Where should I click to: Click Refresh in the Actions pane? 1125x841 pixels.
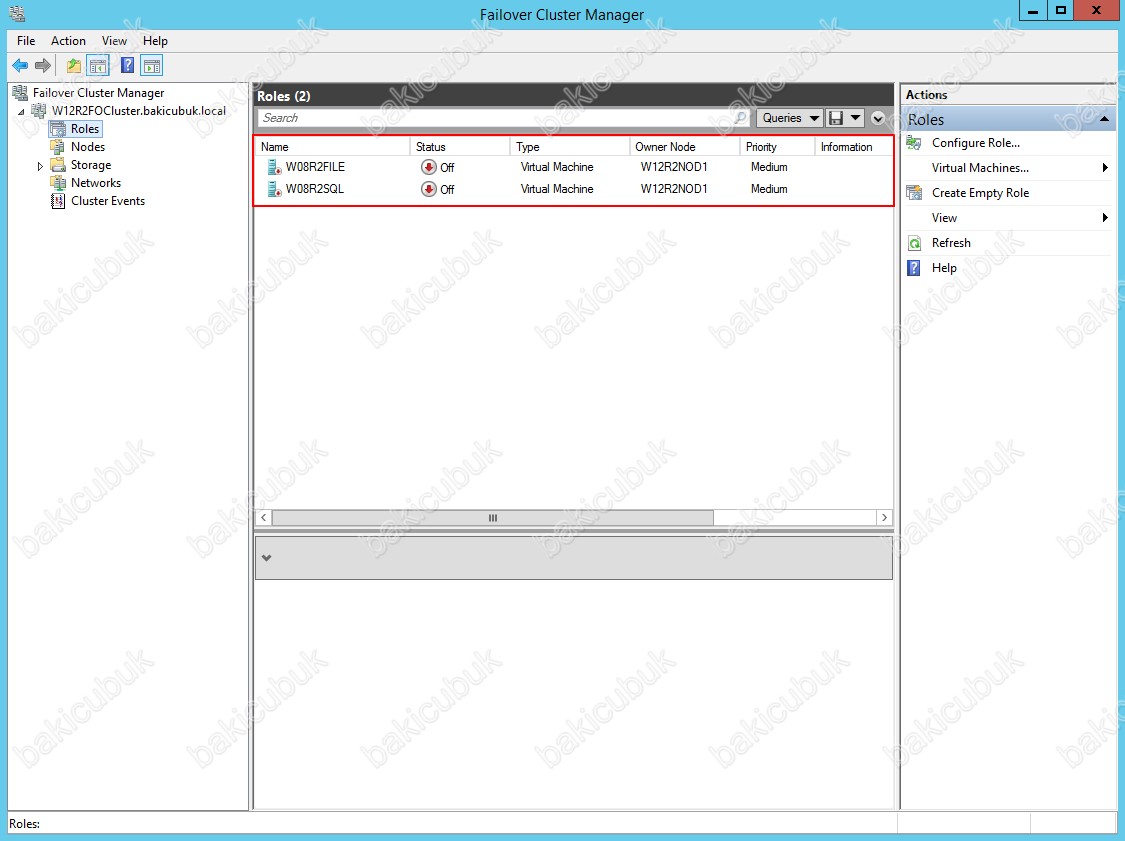(951, 243)
